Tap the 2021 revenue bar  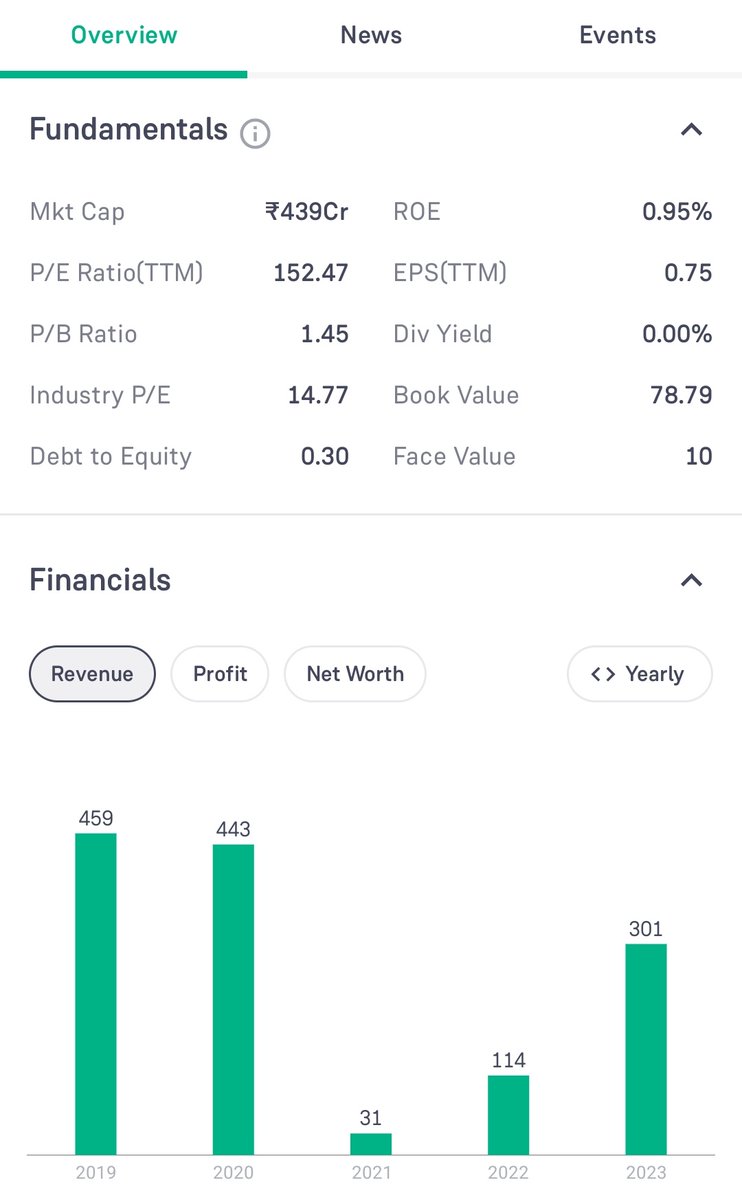[371, 1144]
